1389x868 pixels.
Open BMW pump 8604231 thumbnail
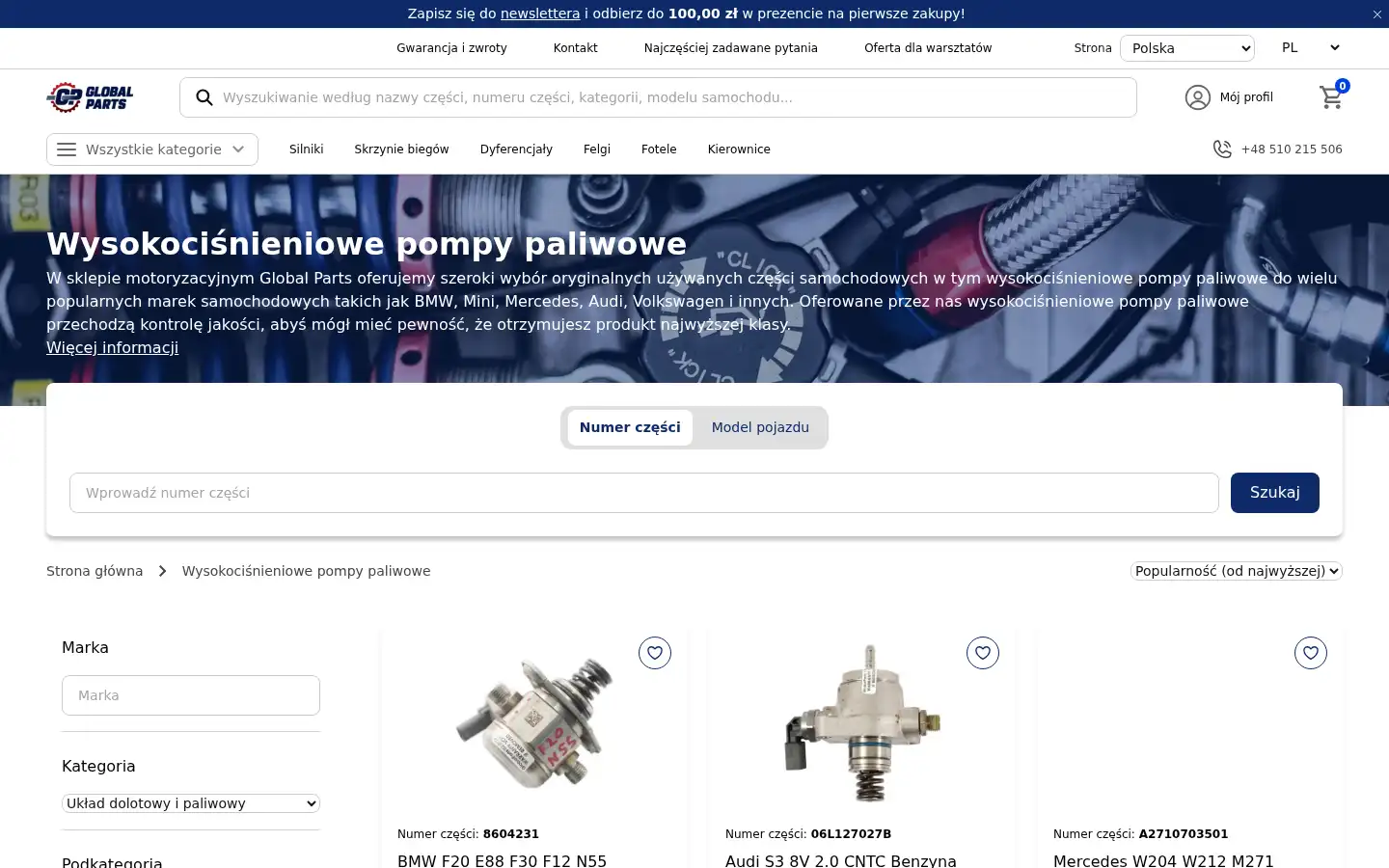point(534,725)
